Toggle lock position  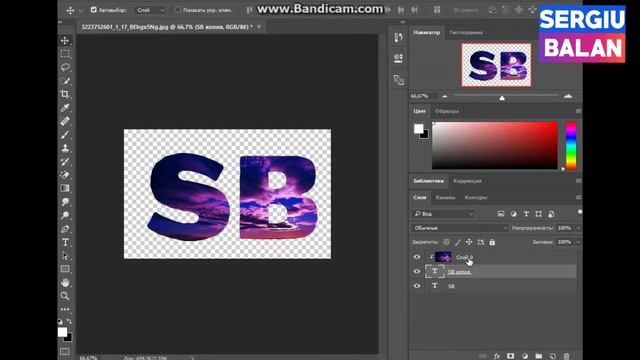[469, 242]
